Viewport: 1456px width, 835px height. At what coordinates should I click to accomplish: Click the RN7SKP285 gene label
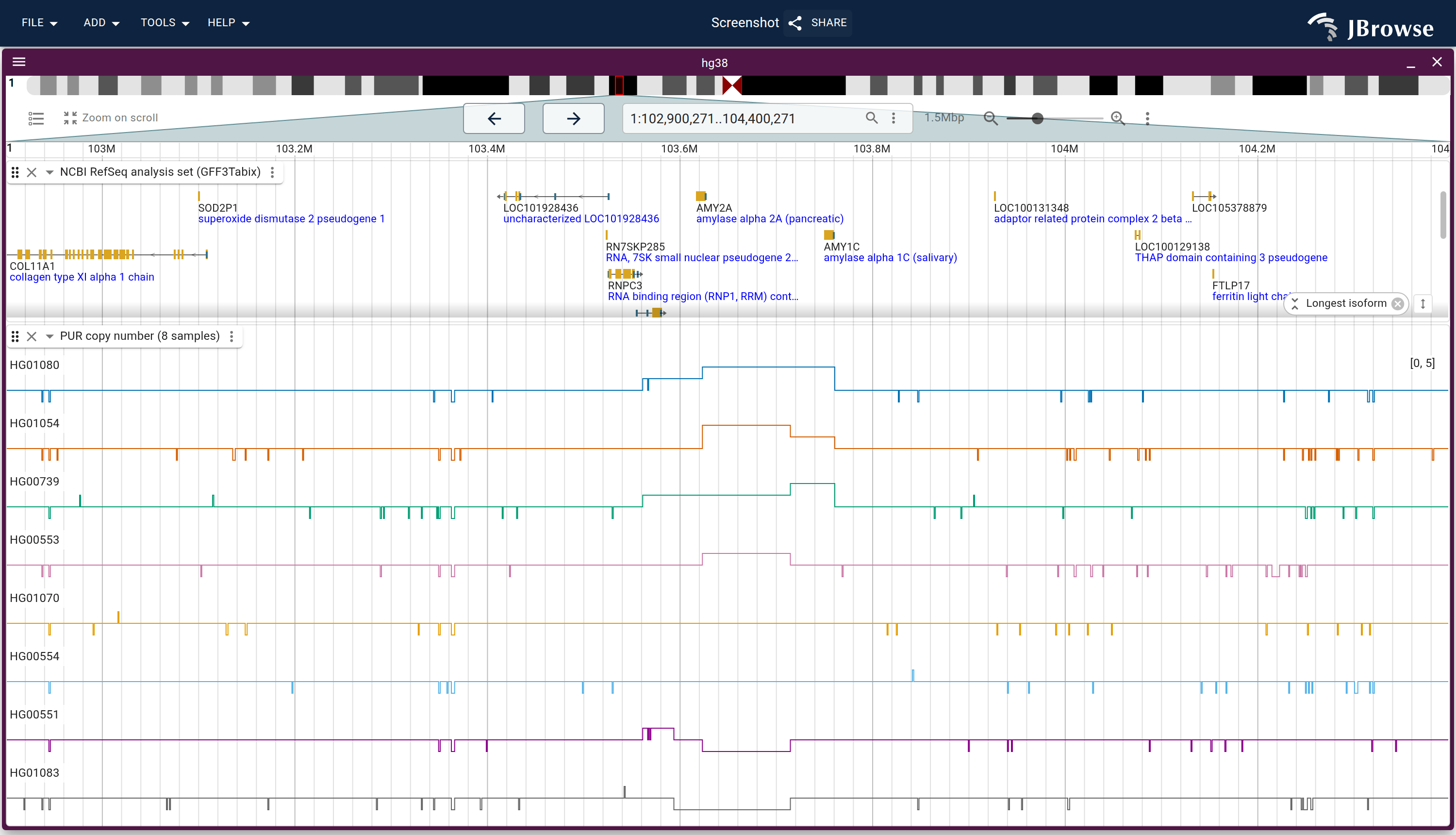(x=635, y=247)
